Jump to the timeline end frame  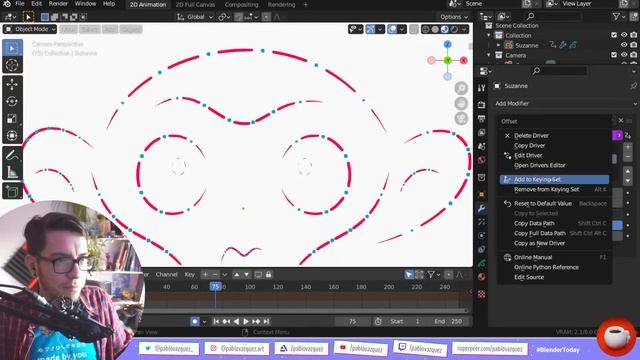[x=266, y=322]
